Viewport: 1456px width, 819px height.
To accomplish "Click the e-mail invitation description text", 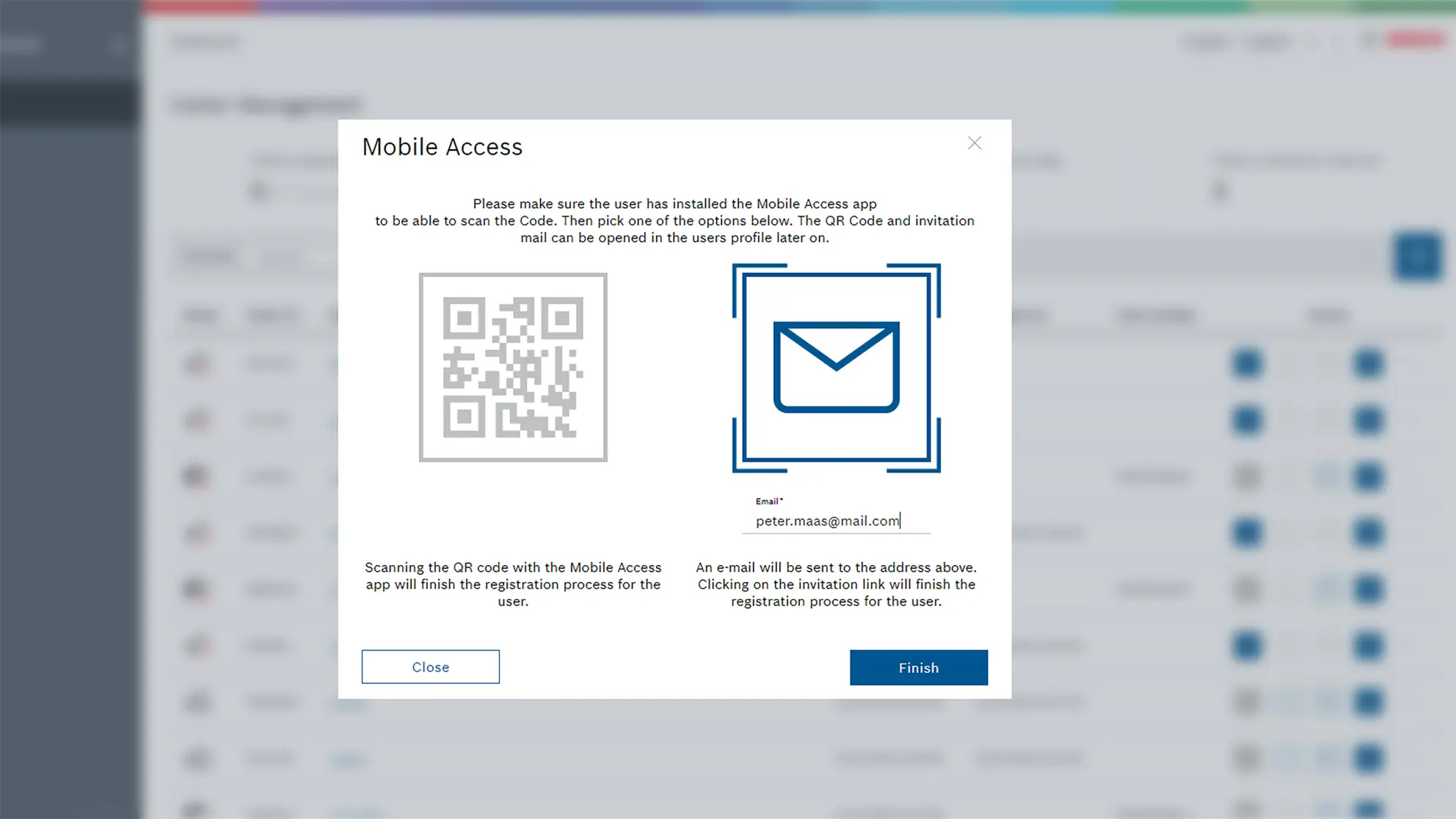I will tap(836, 584).
